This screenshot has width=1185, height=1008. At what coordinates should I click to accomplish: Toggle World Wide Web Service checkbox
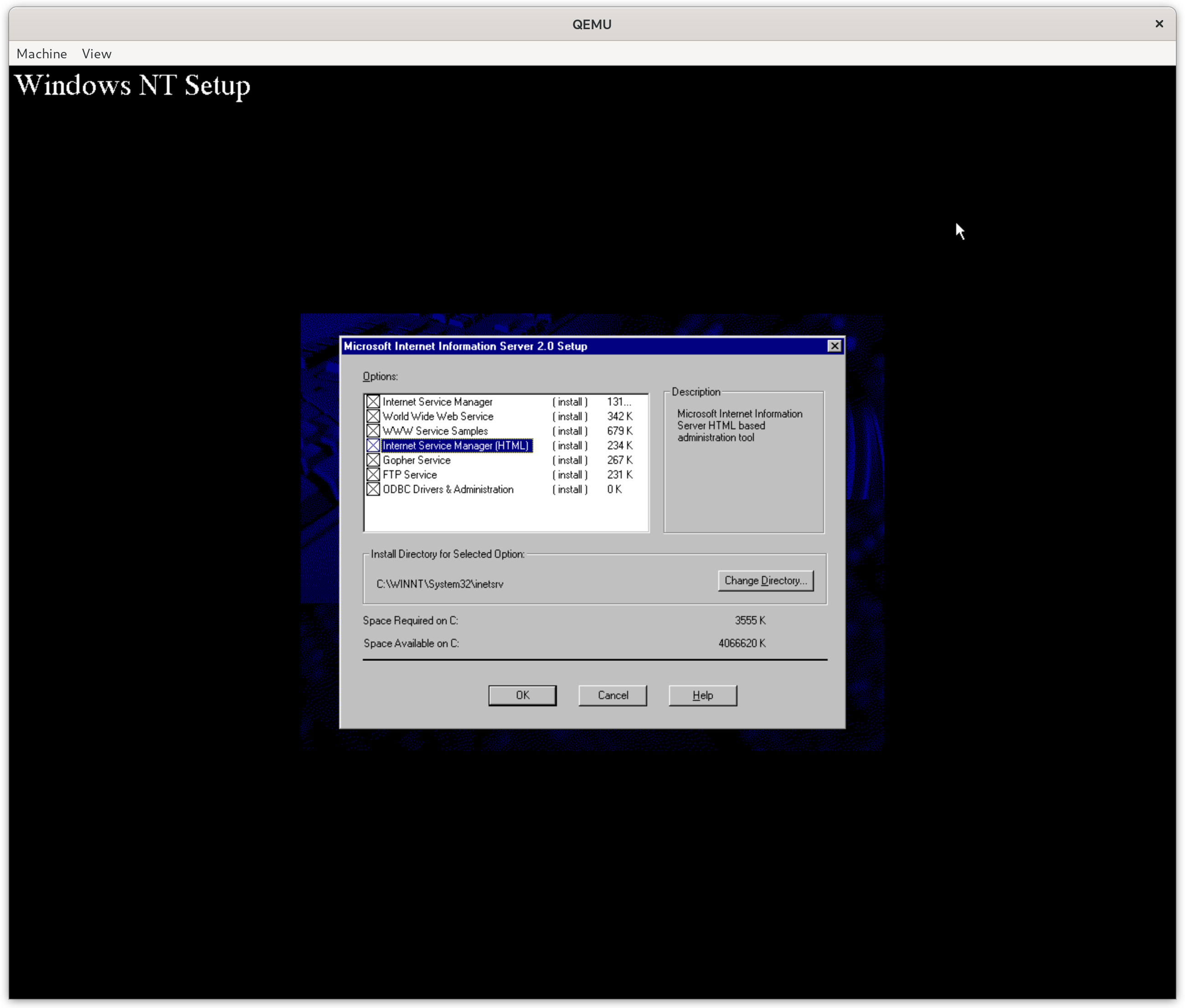point(373,417)
